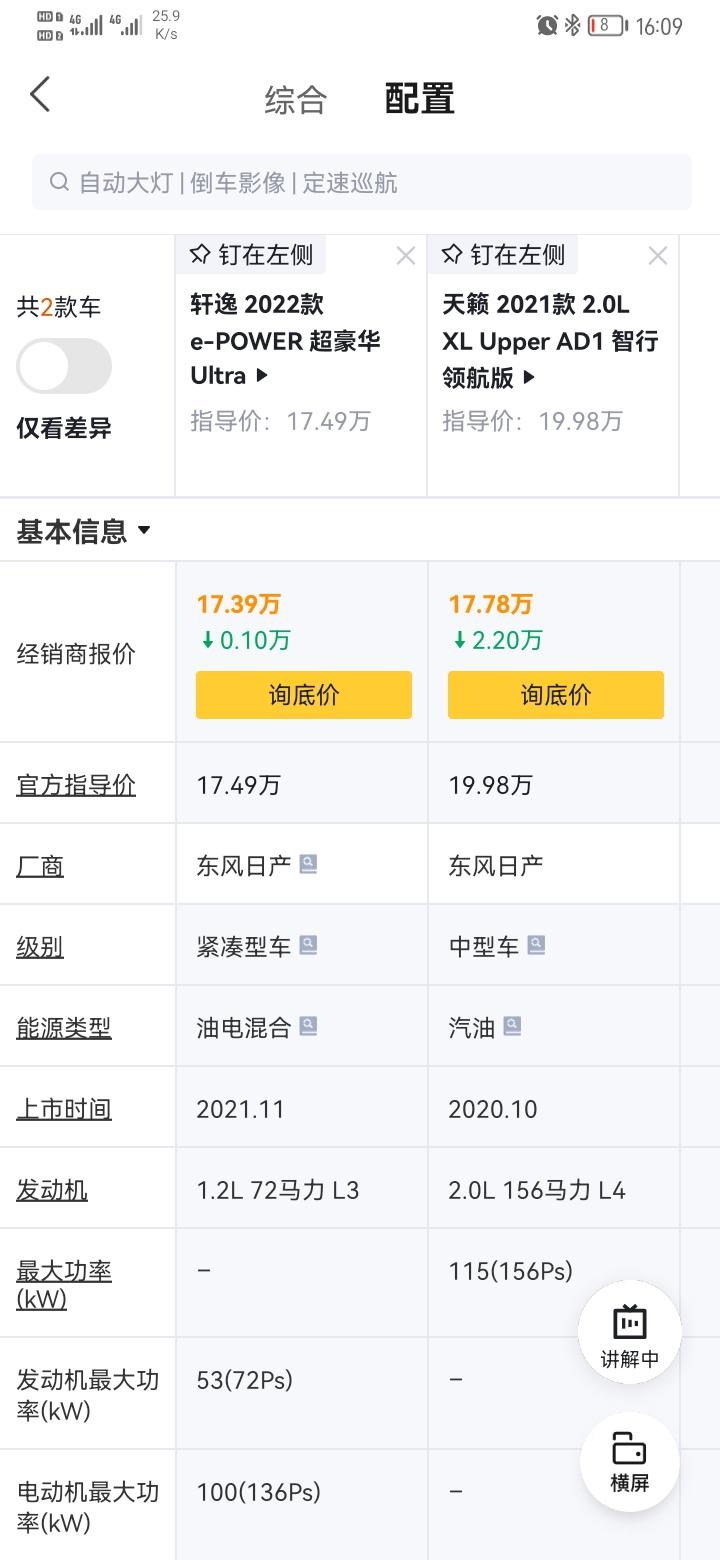Viewport: 720px width, 1560px height.
Task: Open 讲解中 live explanation button
Action: tap(630, 1334)
